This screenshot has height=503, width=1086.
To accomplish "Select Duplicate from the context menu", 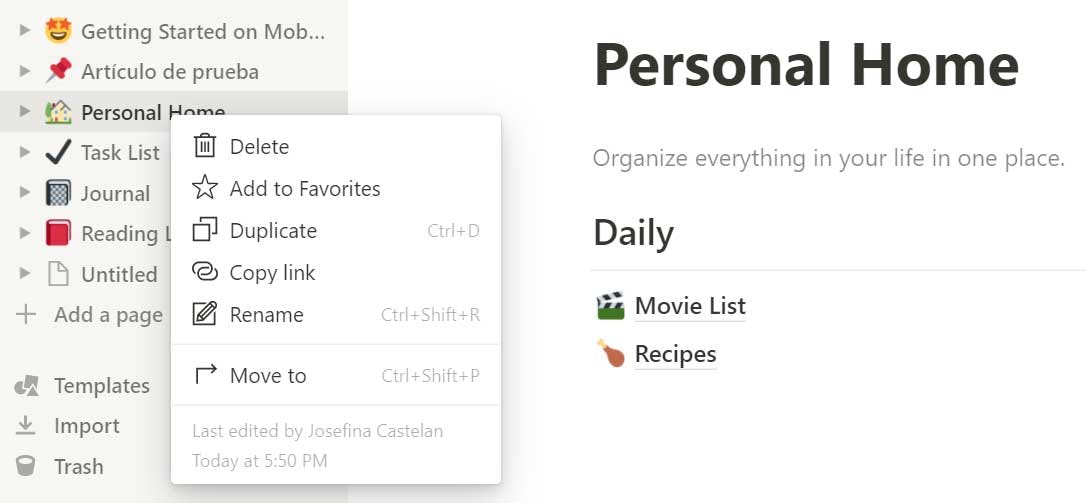I will pyautogui.click(x=273, y=230).
